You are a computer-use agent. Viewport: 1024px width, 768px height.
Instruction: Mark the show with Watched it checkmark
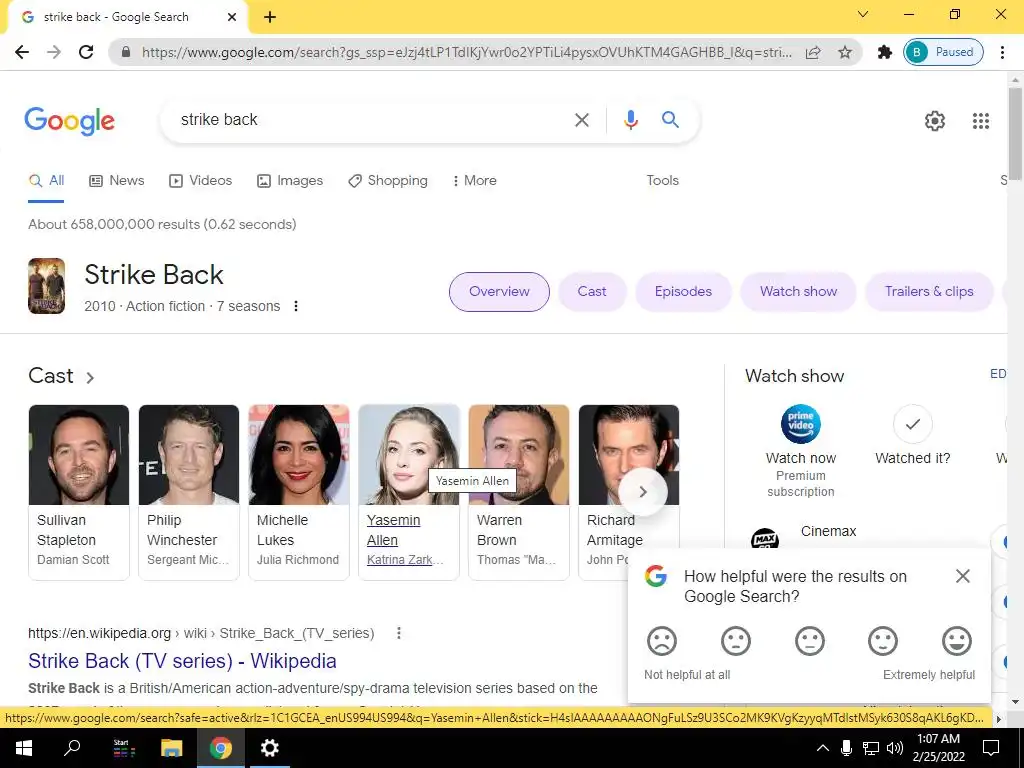click(912, 424)
